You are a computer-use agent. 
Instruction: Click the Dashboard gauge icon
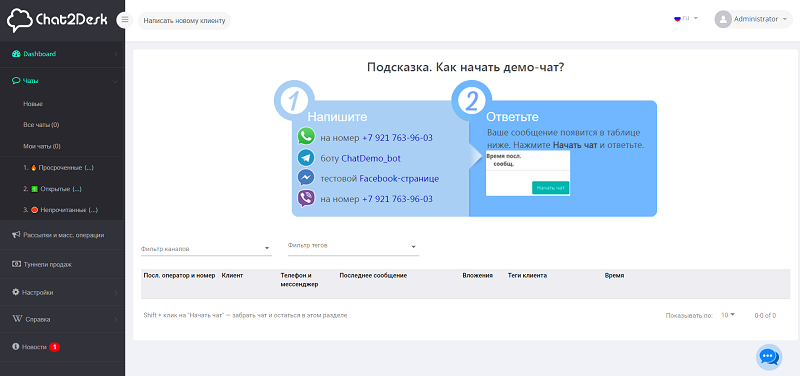click(16, 54)
